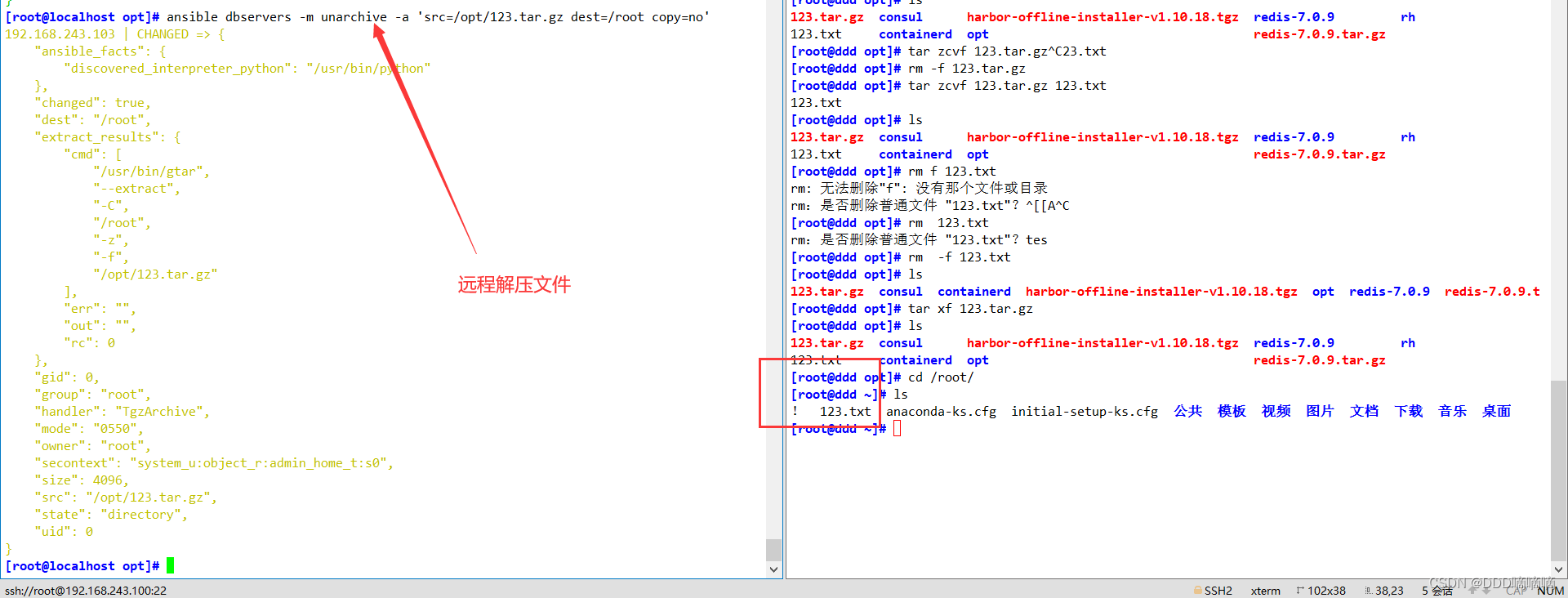
Task: Click the 桌面 directory name
Action: pos(1496,411)
